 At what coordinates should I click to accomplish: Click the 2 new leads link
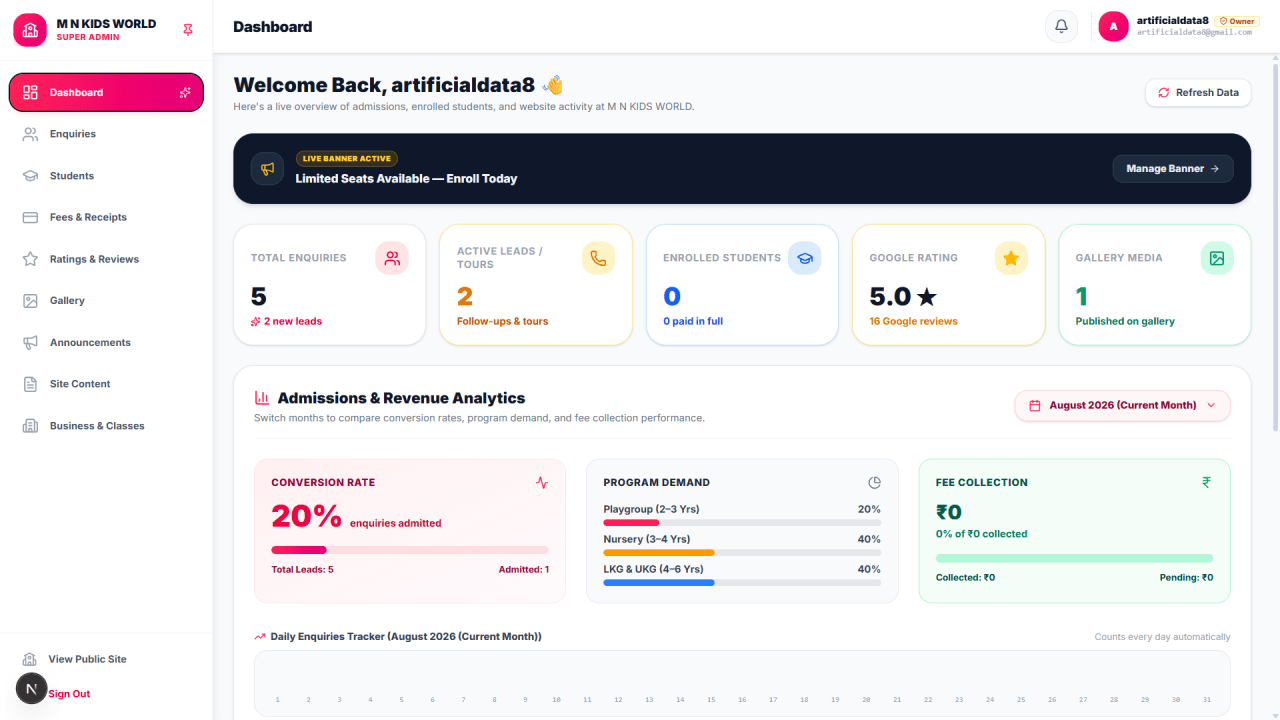point(286,321)
